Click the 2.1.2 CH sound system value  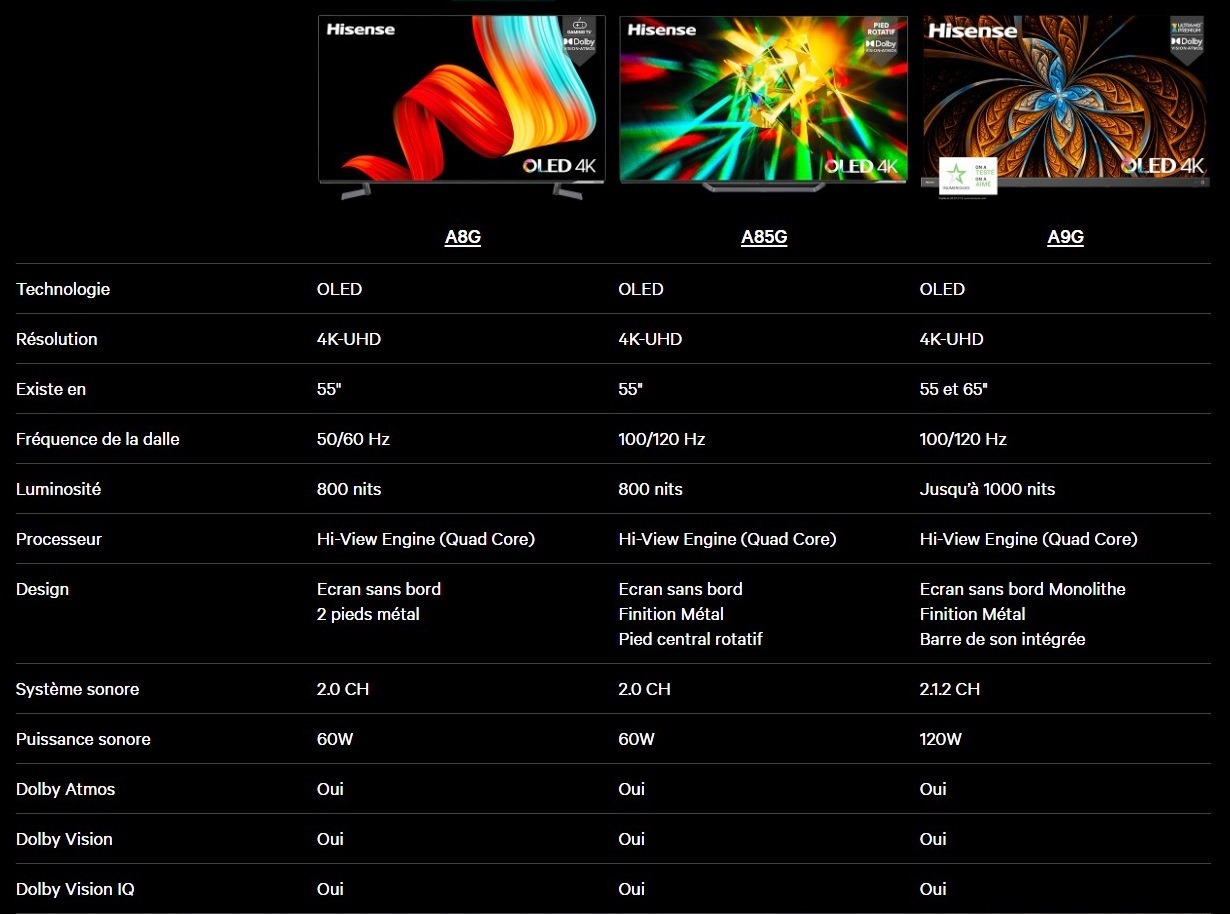pos(950,689)
